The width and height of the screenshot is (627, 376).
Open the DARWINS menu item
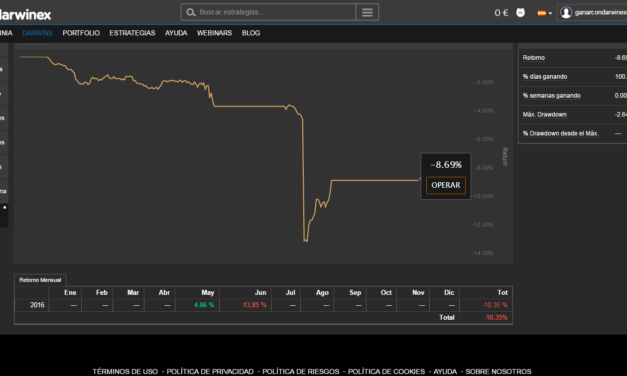[37, 33]
